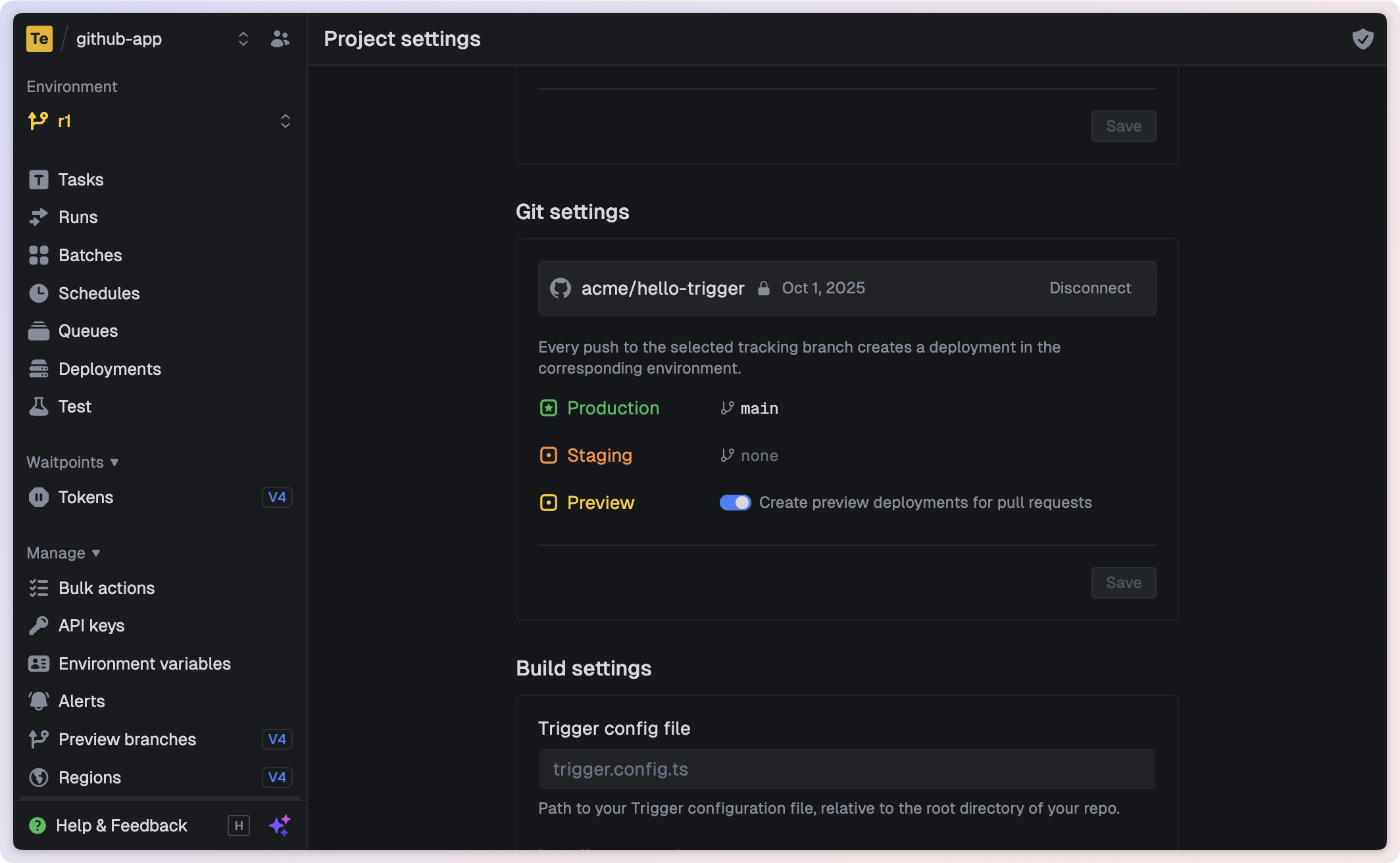Select Preview branches in the sidebar

click(x=127, y=739)
